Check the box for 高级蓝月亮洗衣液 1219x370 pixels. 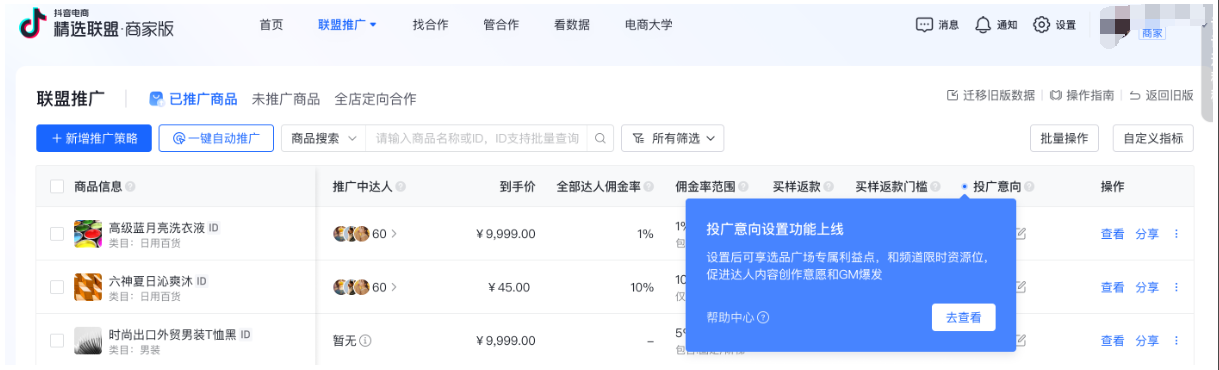(56, 233)
